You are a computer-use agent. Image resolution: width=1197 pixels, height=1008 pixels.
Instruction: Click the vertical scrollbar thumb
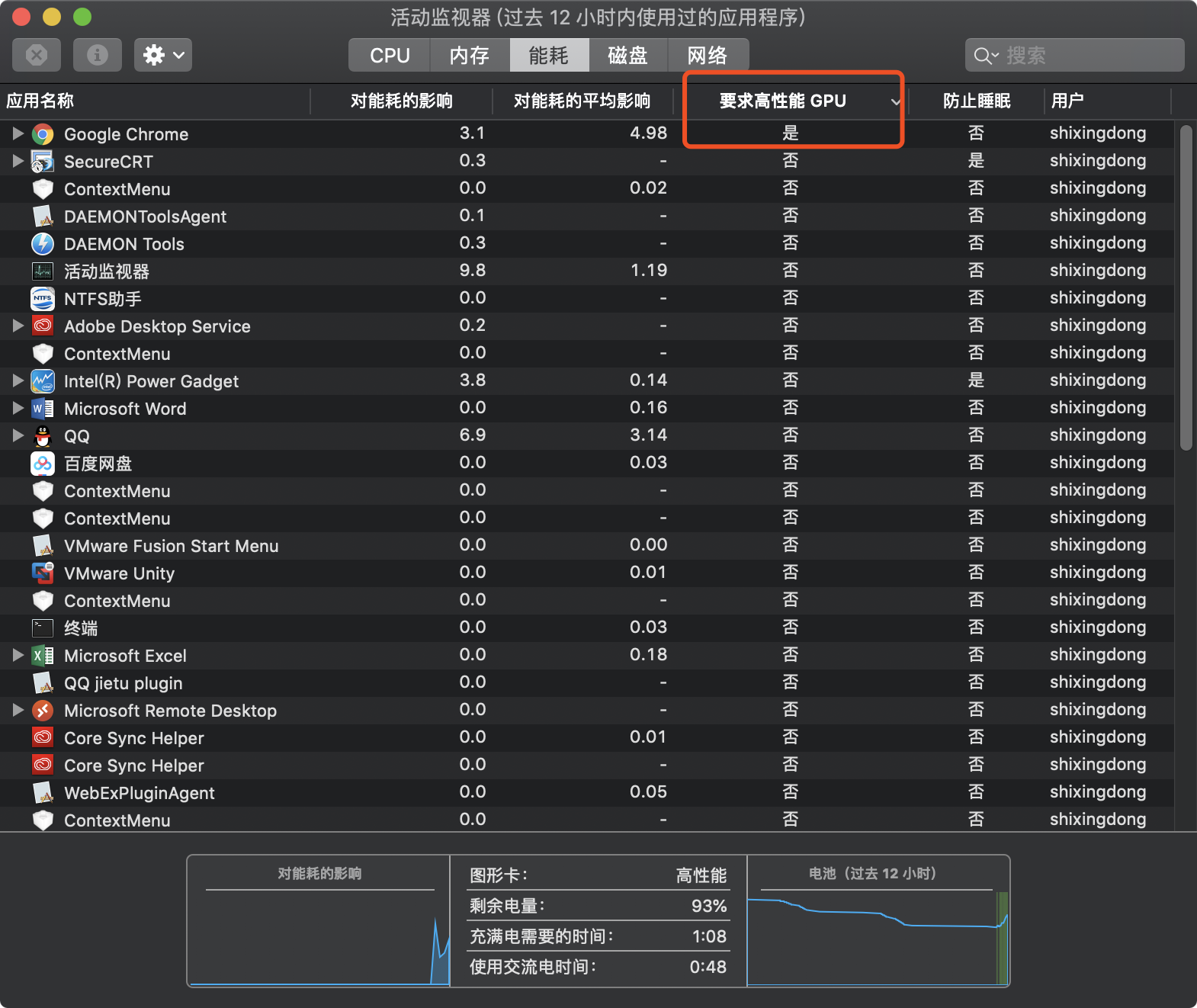[x=1186, y=290]
